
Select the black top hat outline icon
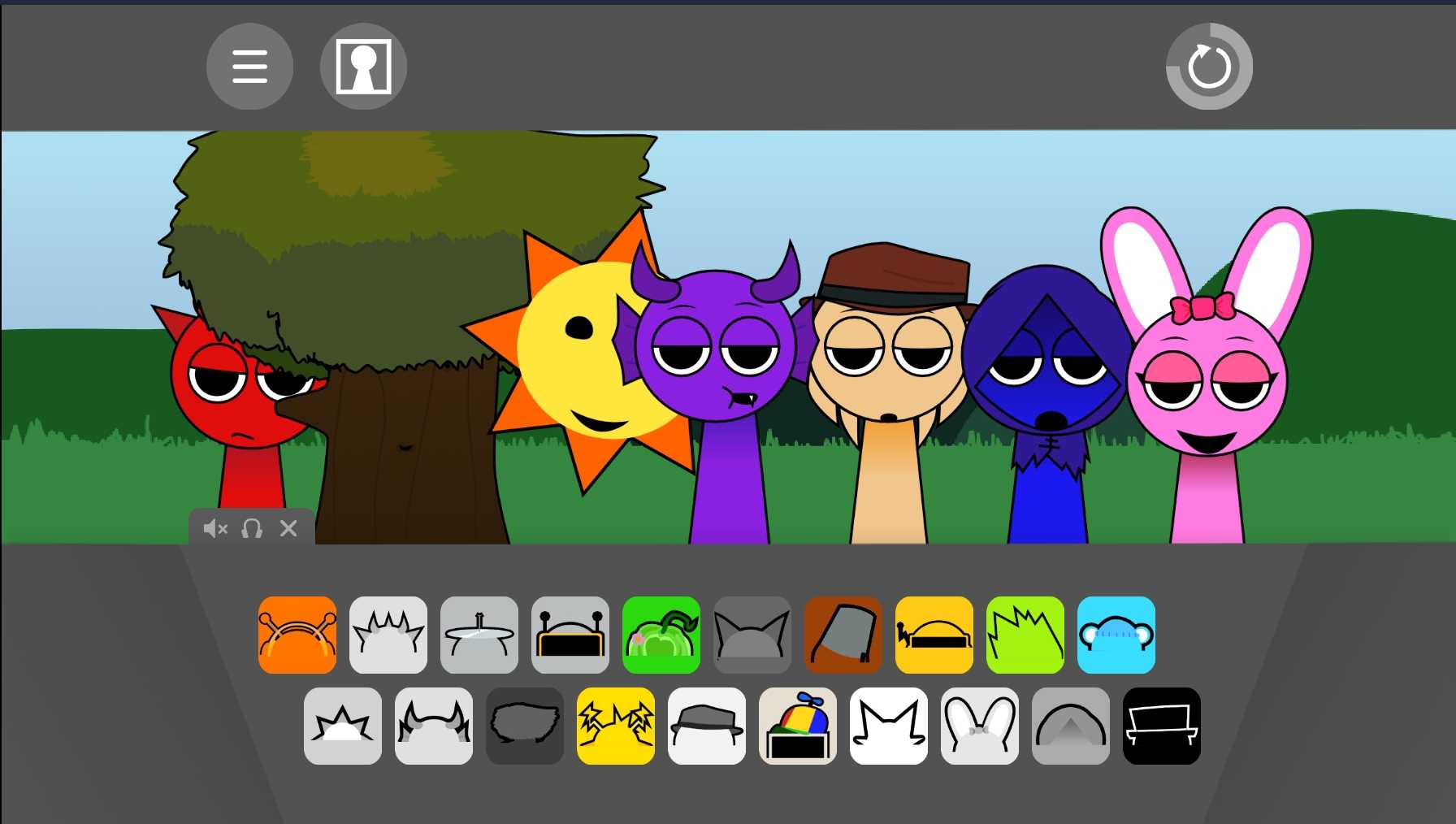pos(1162,726)
